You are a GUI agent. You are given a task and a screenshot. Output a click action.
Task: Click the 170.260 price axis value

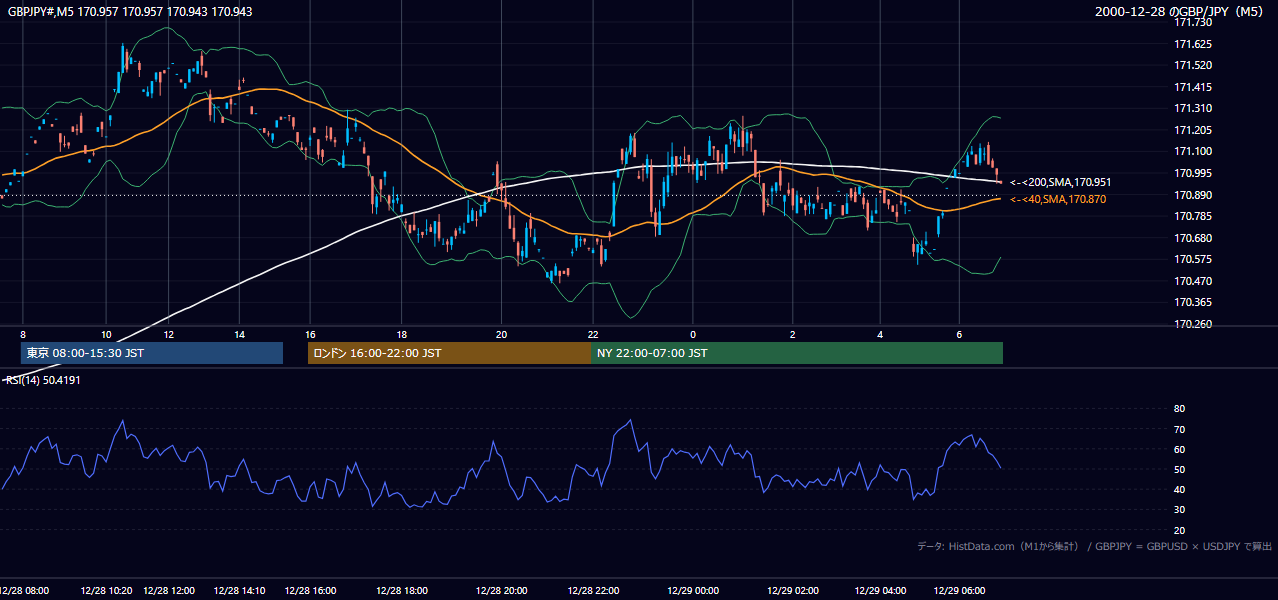coord(1192,324)
